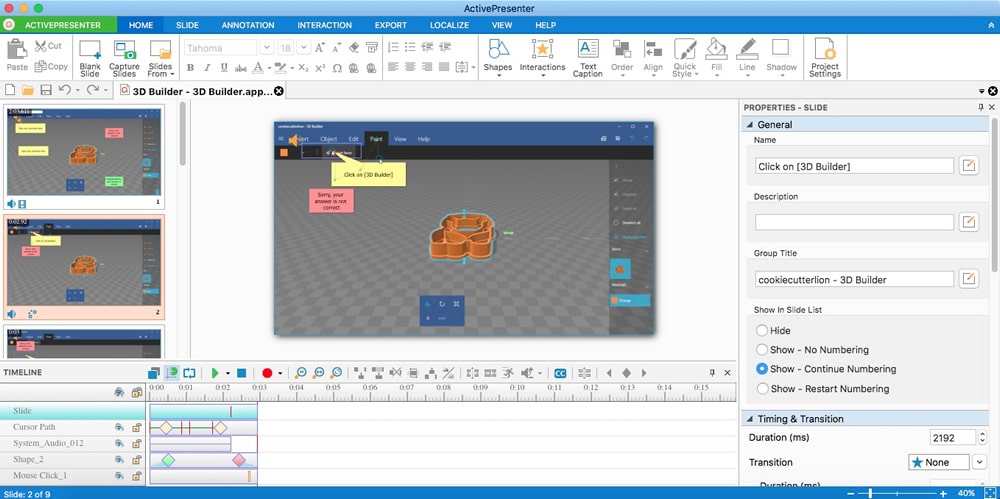Insert a Blank Slide
The width and height of the screenshot is (1000, 499).
click(x=90, y=58)
